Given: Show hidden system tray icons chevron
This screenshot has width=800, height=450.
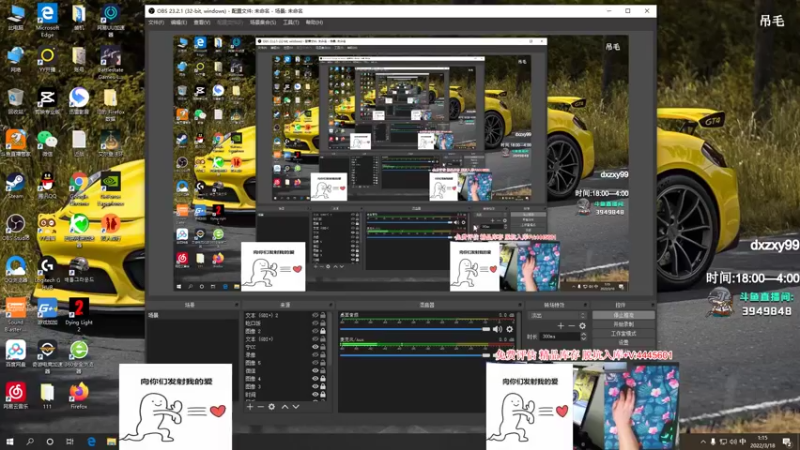Looking at the screenshot, I should click(703, 442).
